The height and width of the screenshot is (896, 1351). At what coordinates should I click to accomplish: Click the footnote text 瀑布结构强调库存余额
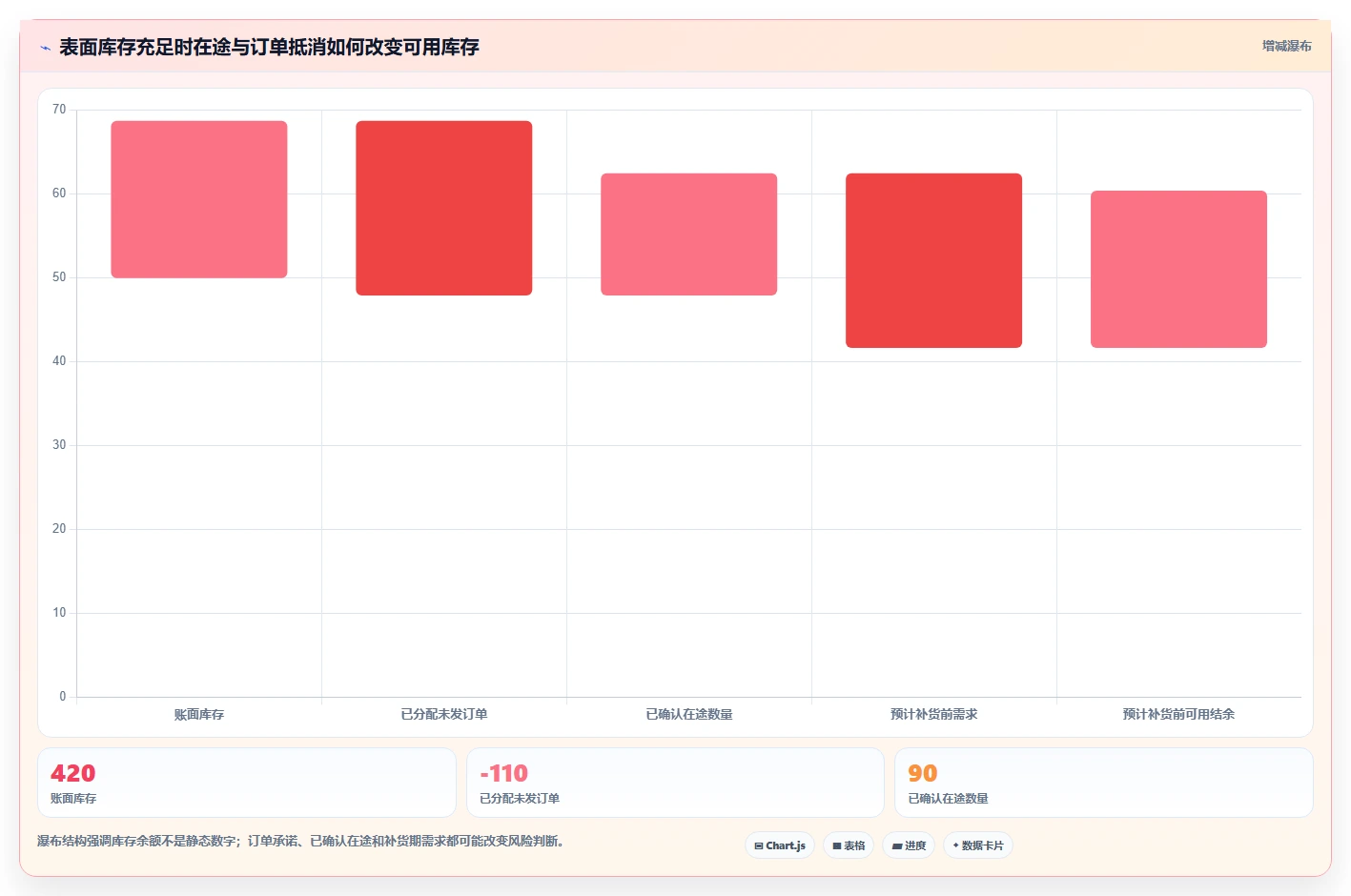(300, 842)
